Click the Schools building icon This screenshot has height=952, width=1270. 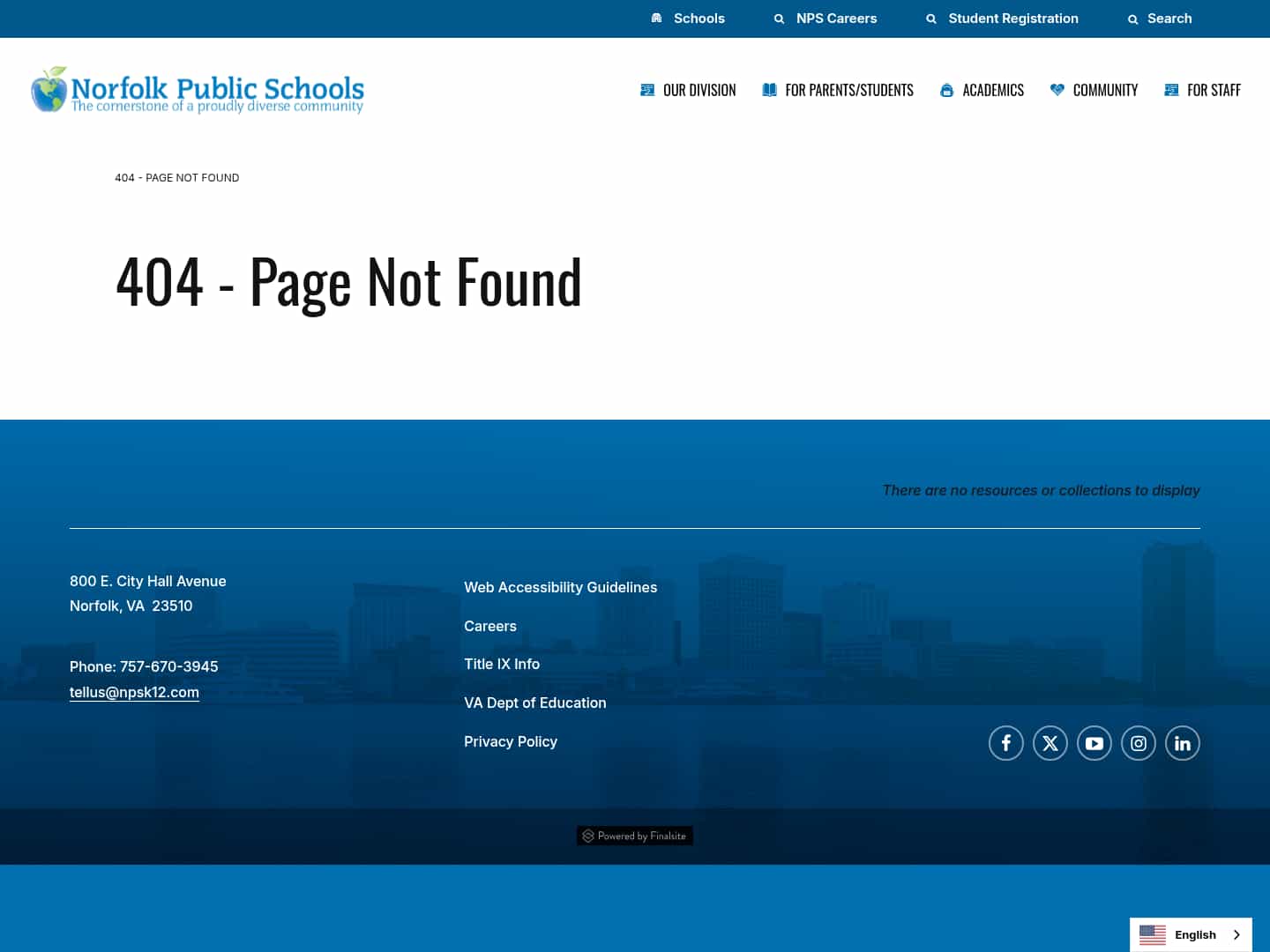656,18
